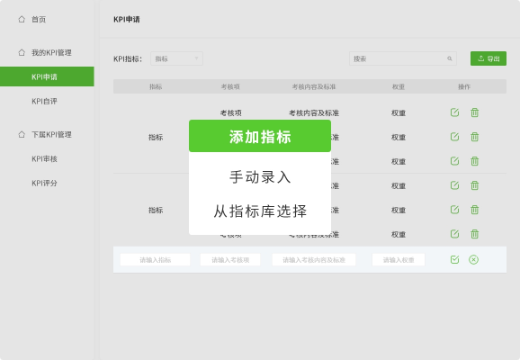Delete the first table row
This screenshot has width=520, height=360.
click(474, 113)
